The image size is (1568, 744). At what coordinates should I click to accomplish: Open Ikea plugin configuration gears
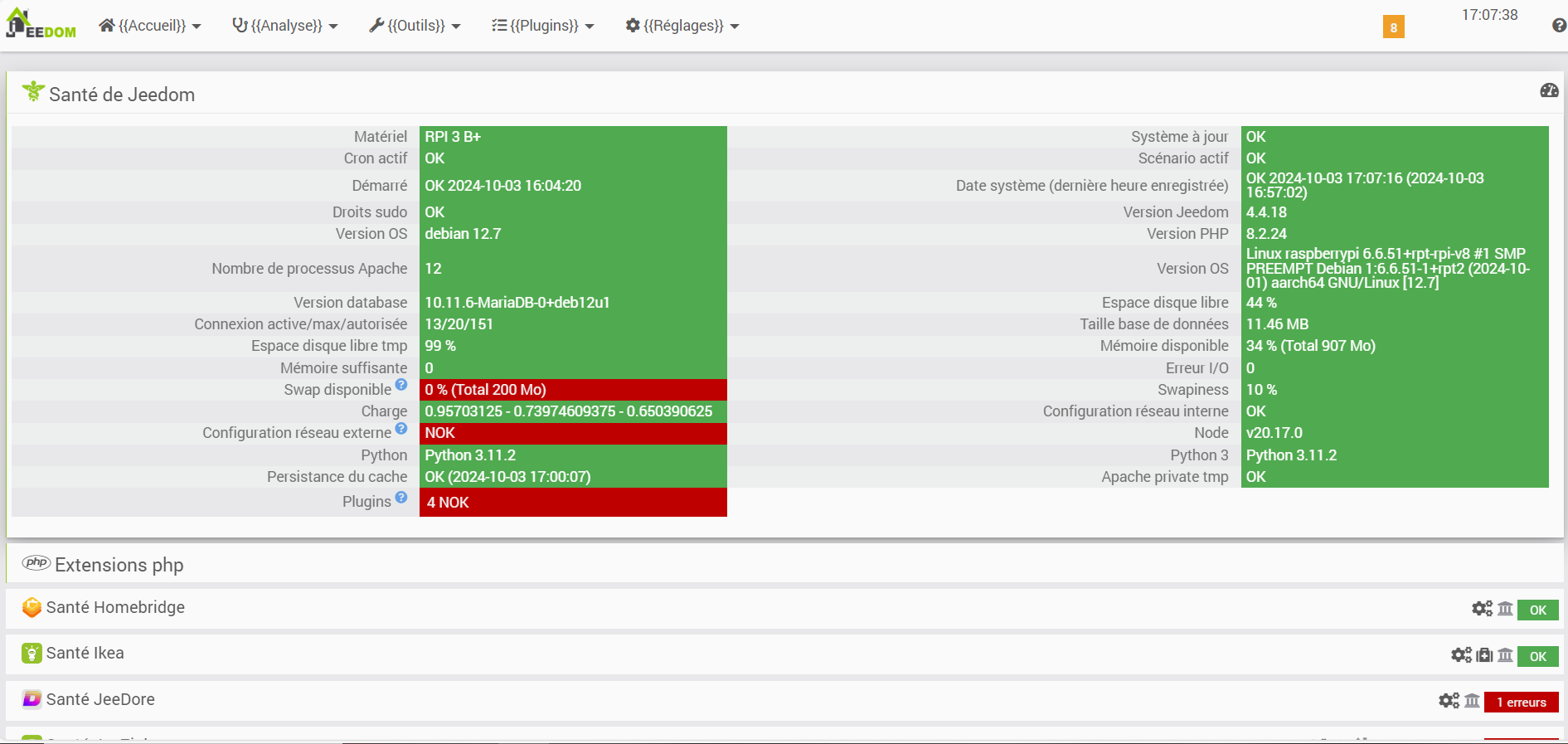(x=1461, y=655)
